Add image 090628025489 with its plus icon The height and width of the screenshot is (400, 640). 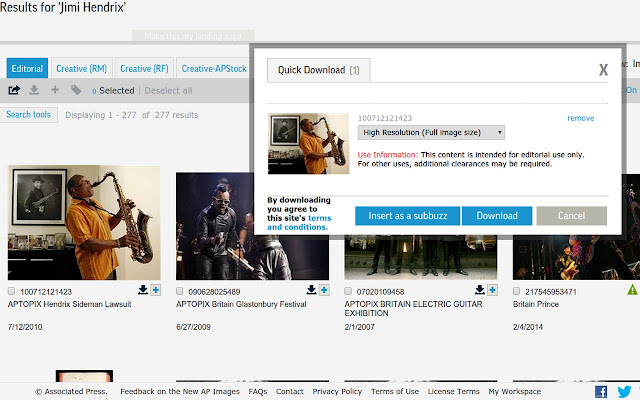coord(324,290)
